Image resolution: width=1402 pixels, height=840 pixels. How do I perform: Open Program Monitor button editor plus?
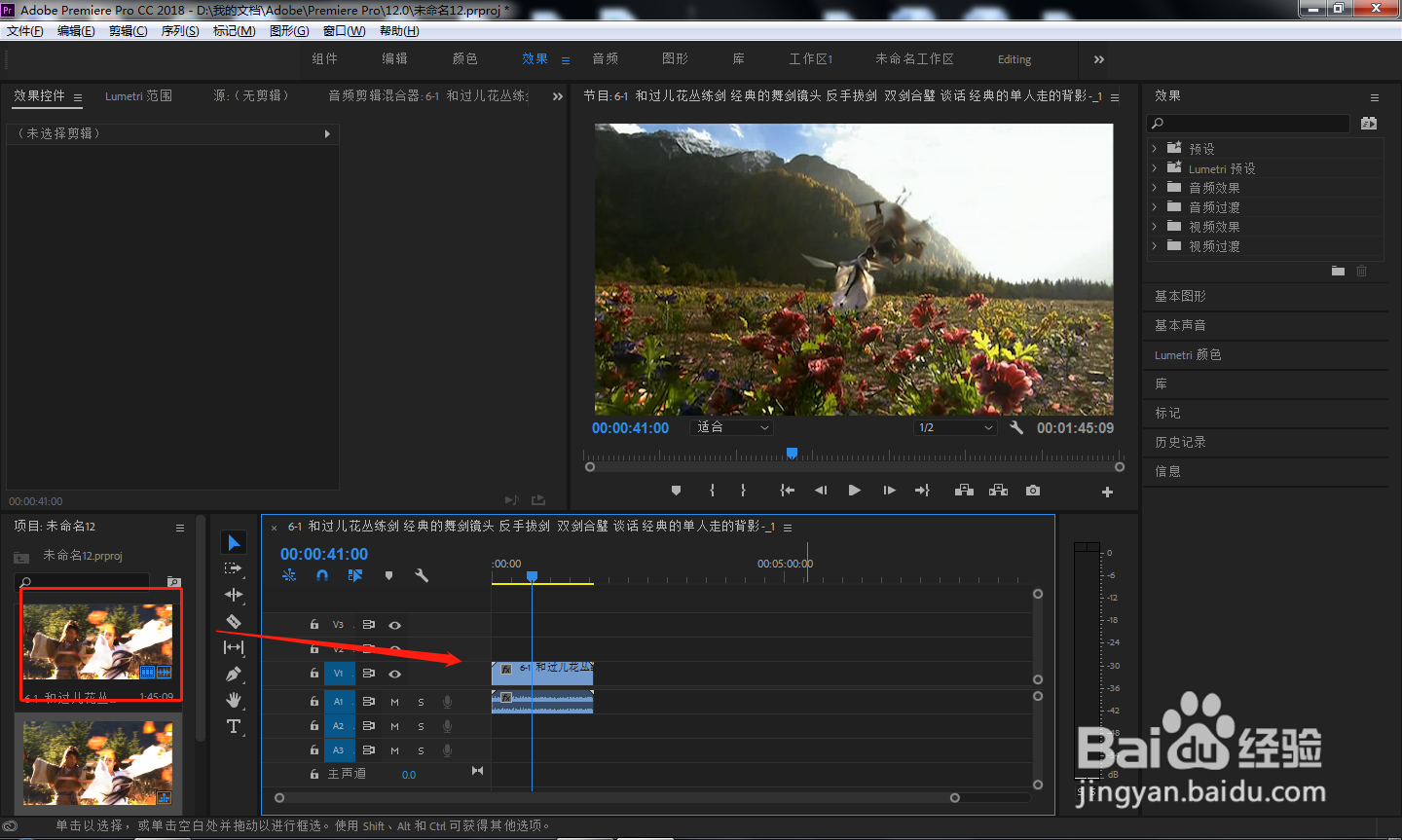coord(1107,492)
